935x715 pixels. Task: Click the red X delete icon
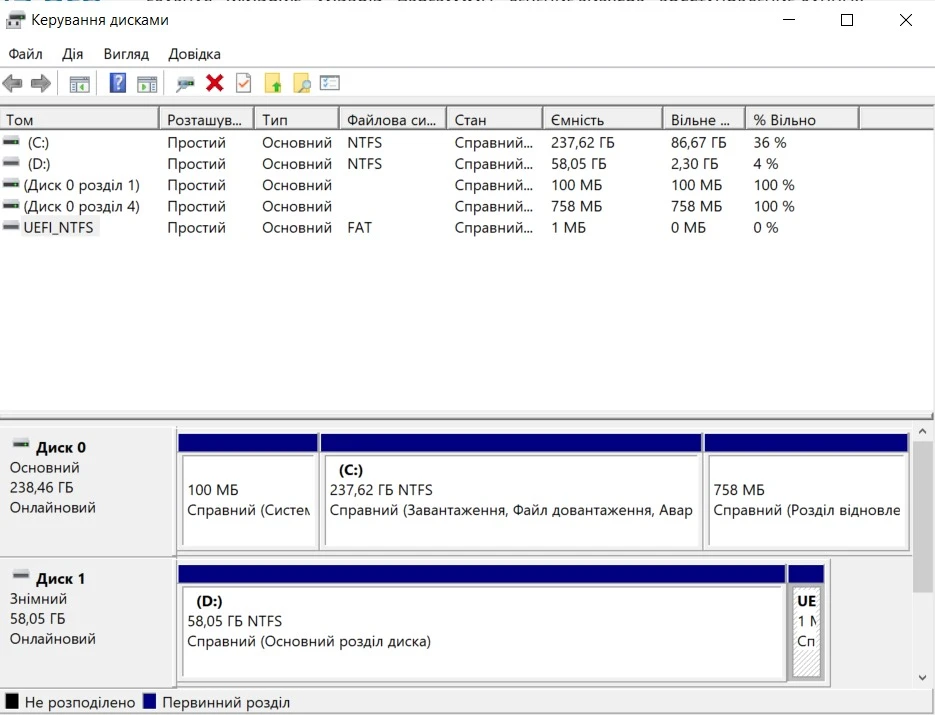tap(214, 84)
